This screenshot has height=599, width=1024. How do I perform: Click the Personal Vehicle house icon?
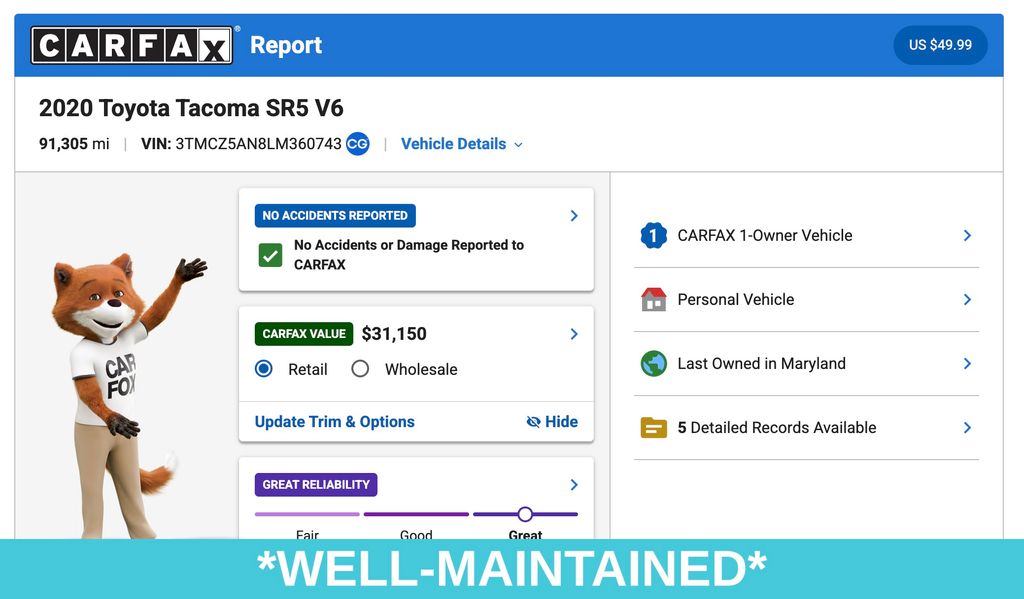click(x=653, y=299)
